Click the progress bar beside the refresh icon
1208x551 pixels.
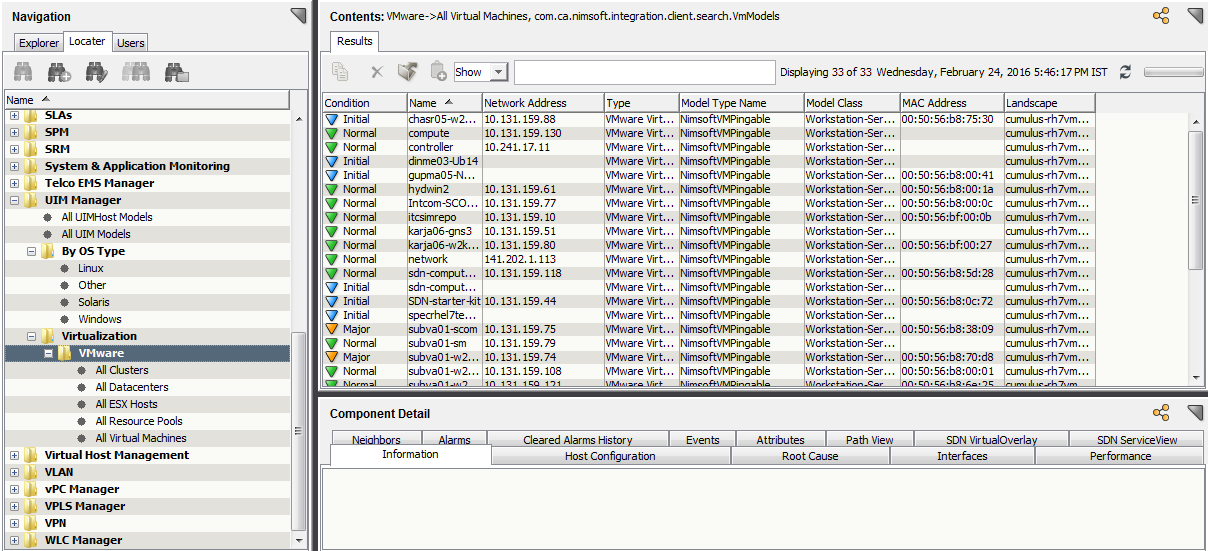click(x=1173, y=72)
